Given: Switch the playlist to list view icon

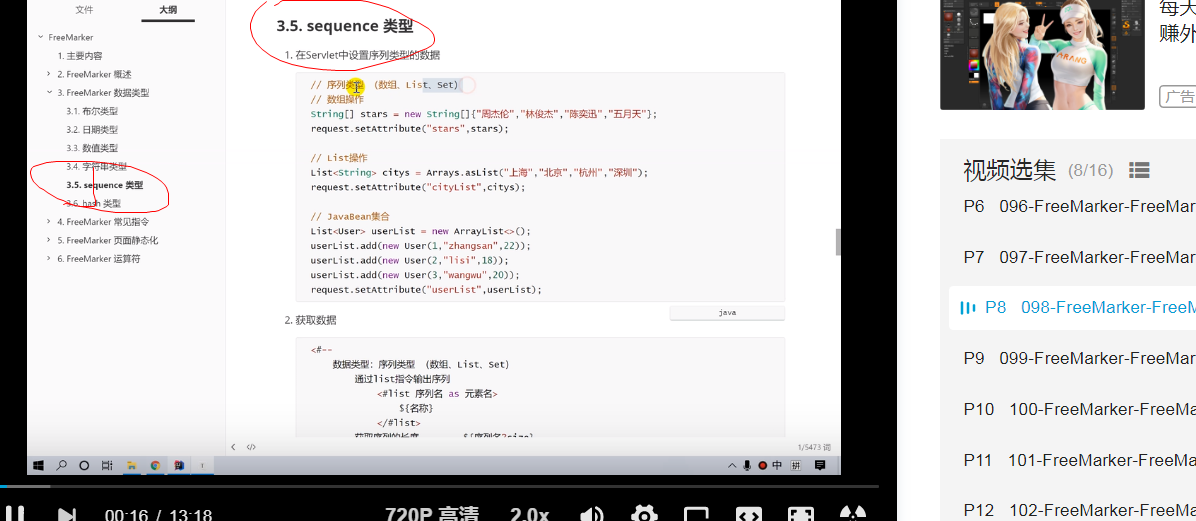Looking at the screenshot, I should [x=1139, y=170].
